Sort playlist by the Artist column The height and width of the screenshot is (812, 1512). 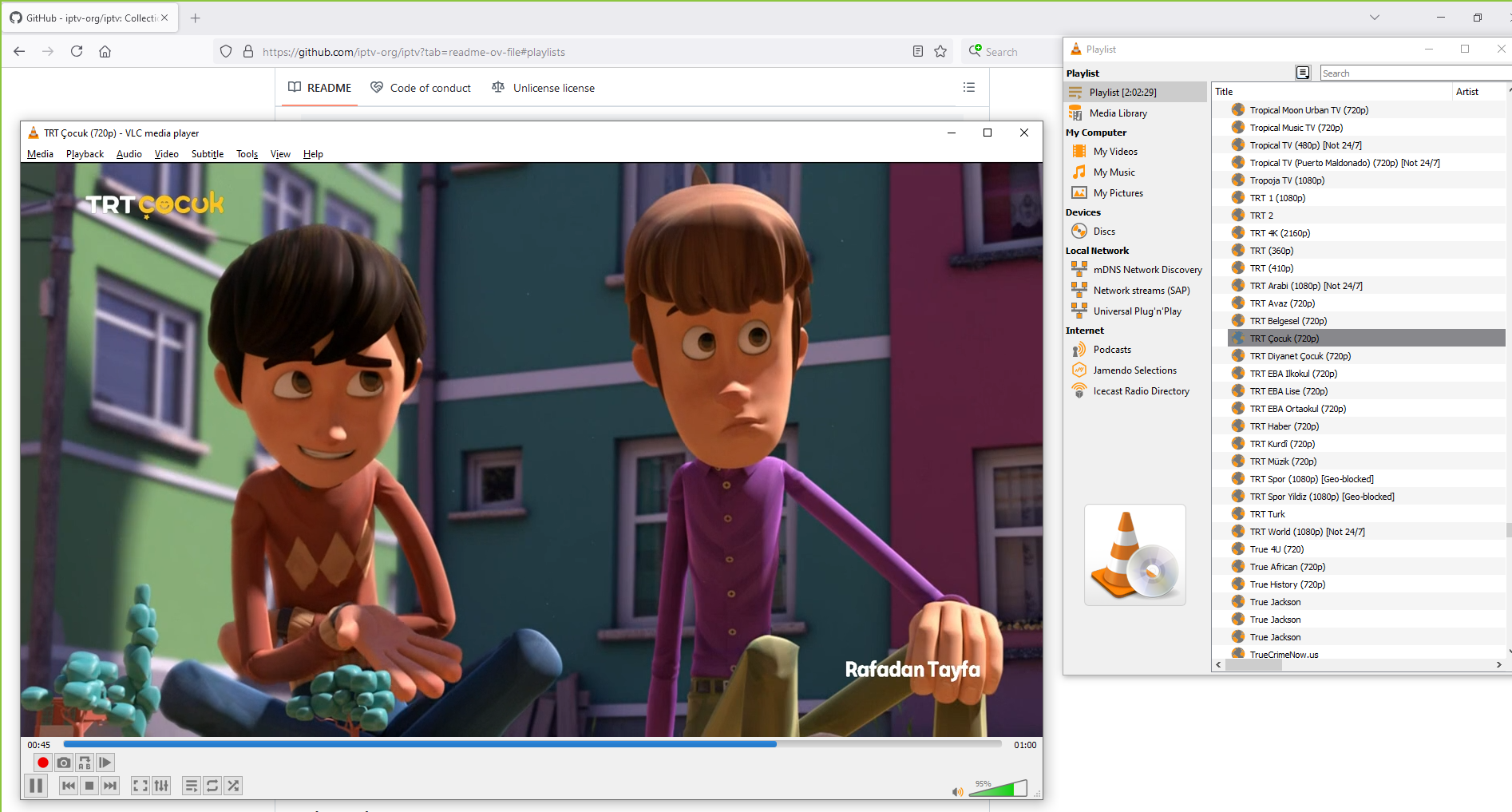point(1479,92)
